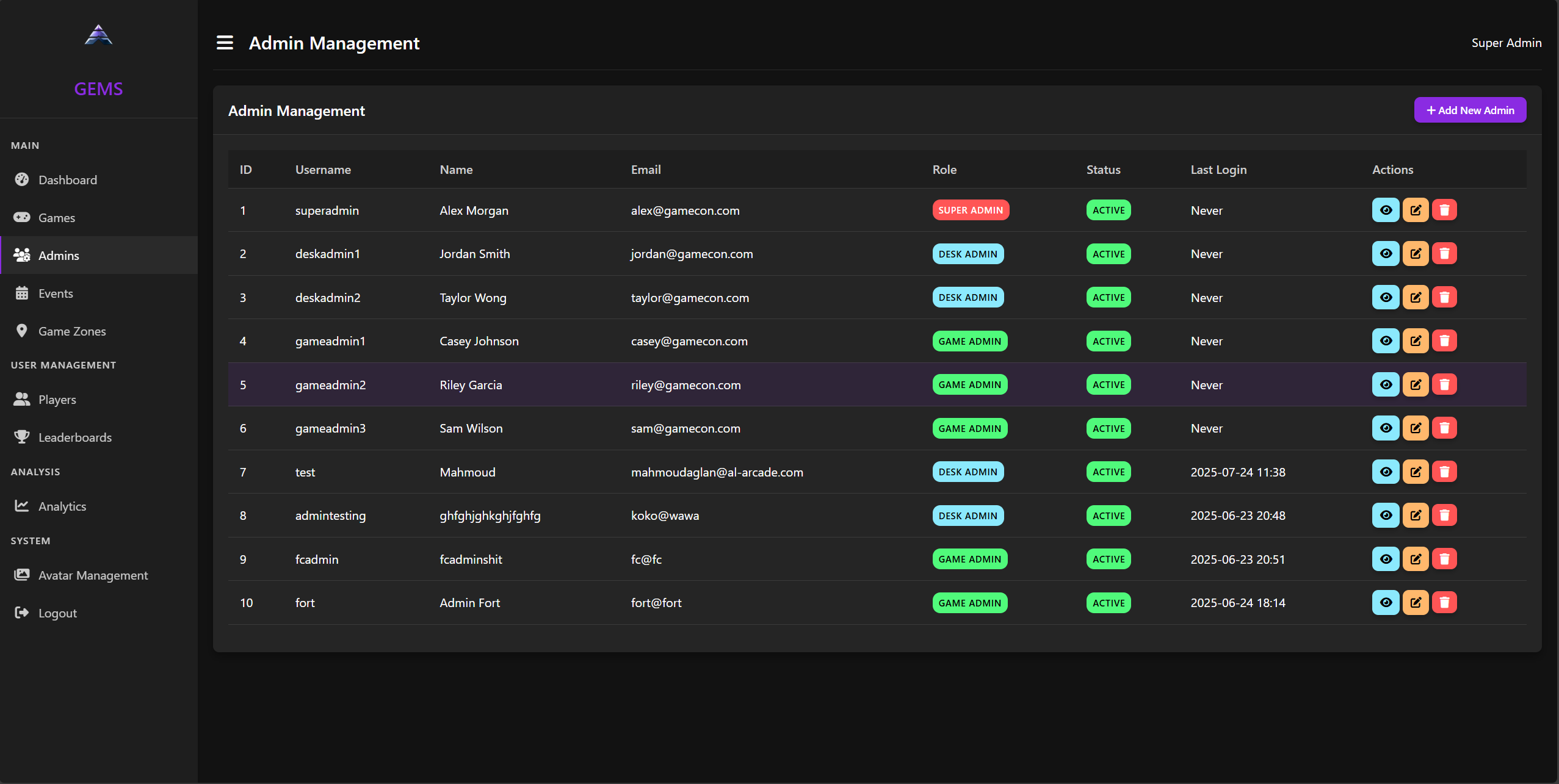This screenshot has height=784, width=1559.
Task: Click trash icon for fort admin
Action: (x=1444, y=603)
